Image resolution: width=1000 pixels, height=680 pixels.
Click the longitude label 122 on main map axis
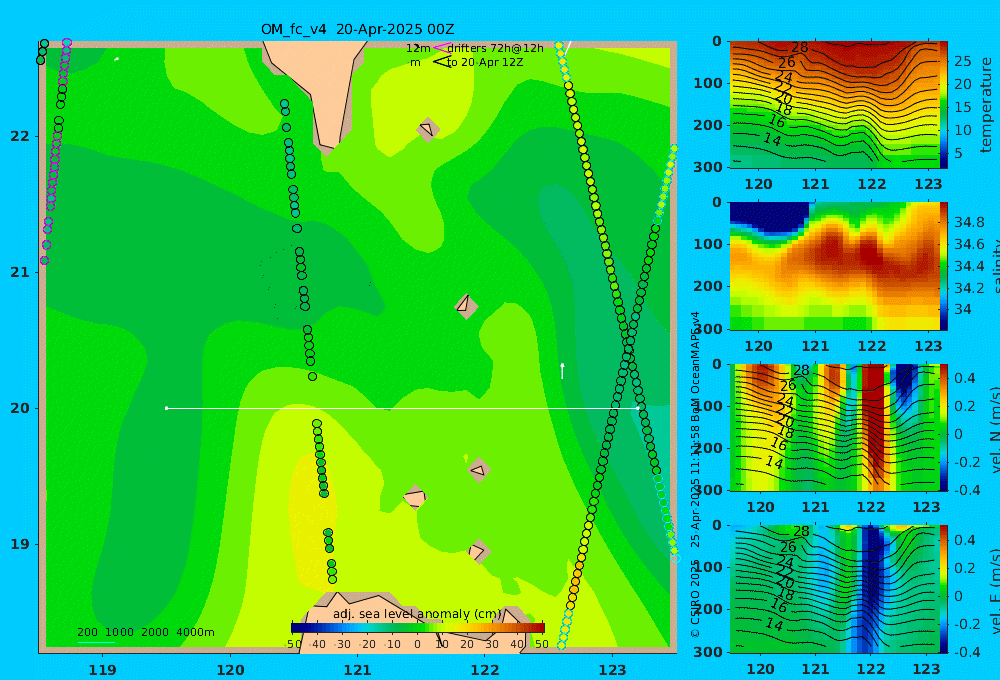point(485,670)
